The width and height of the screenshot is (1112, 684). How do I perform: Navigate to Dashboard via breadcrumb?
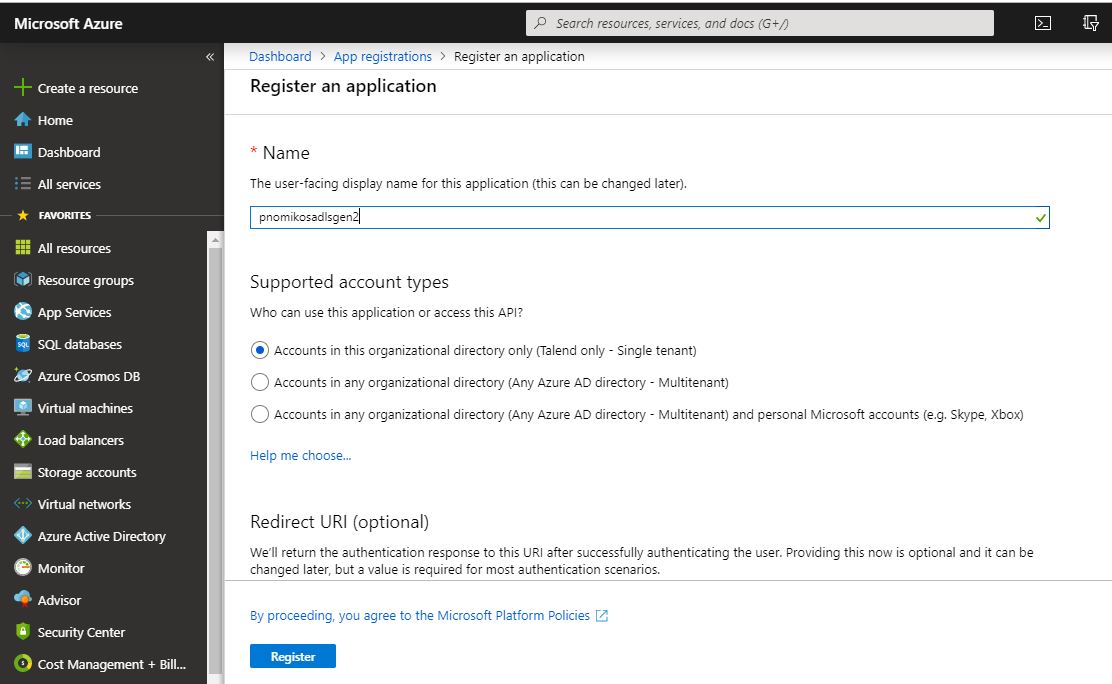tap(280, 56)
